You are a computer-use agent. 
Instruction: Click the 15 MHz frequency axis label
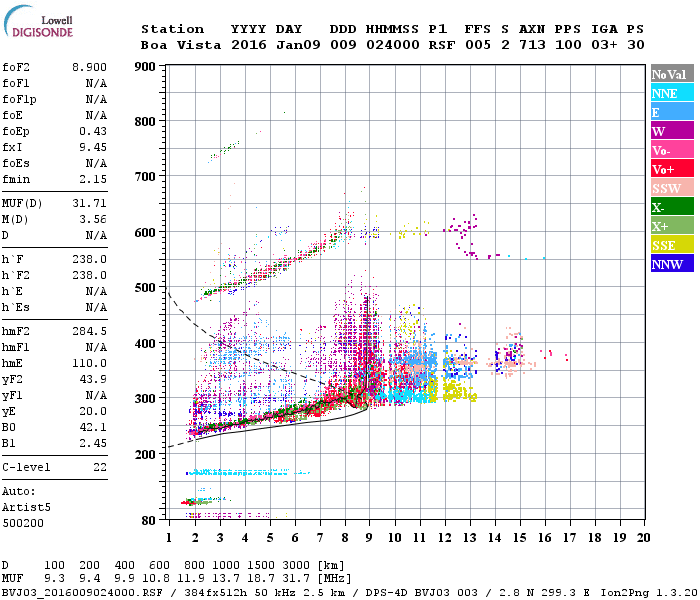[x=519, y=538]
